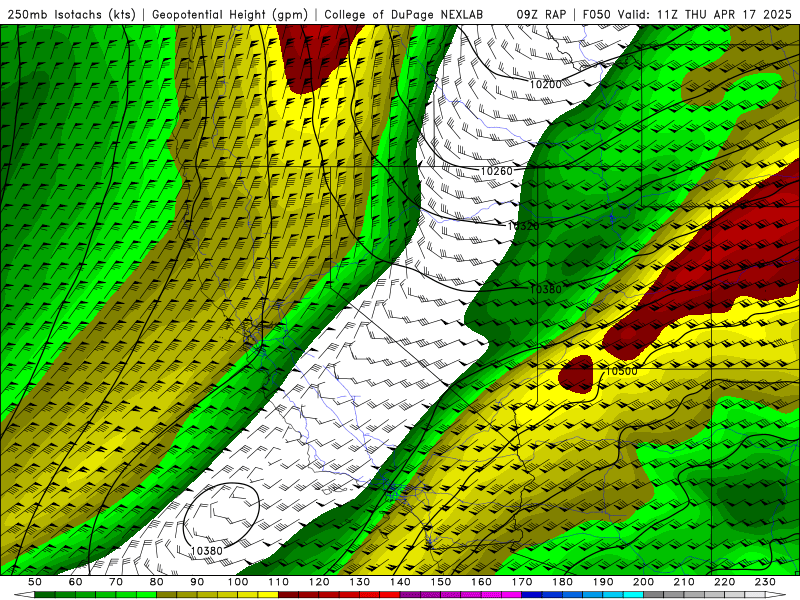Viewport: 800px width, 600px height.
Task: Click the 220 knot color bar label
Action: coord(724,582)
